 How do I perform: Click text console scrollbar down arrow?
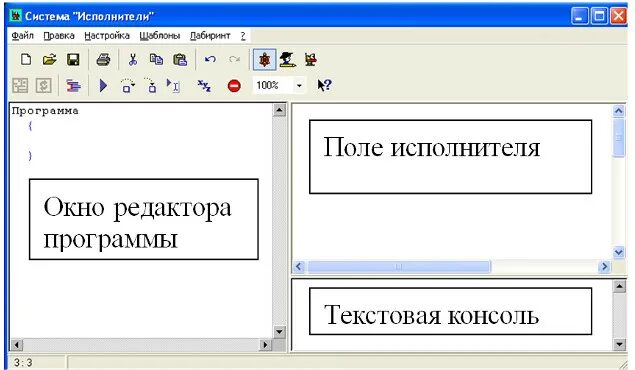(619, 344)
